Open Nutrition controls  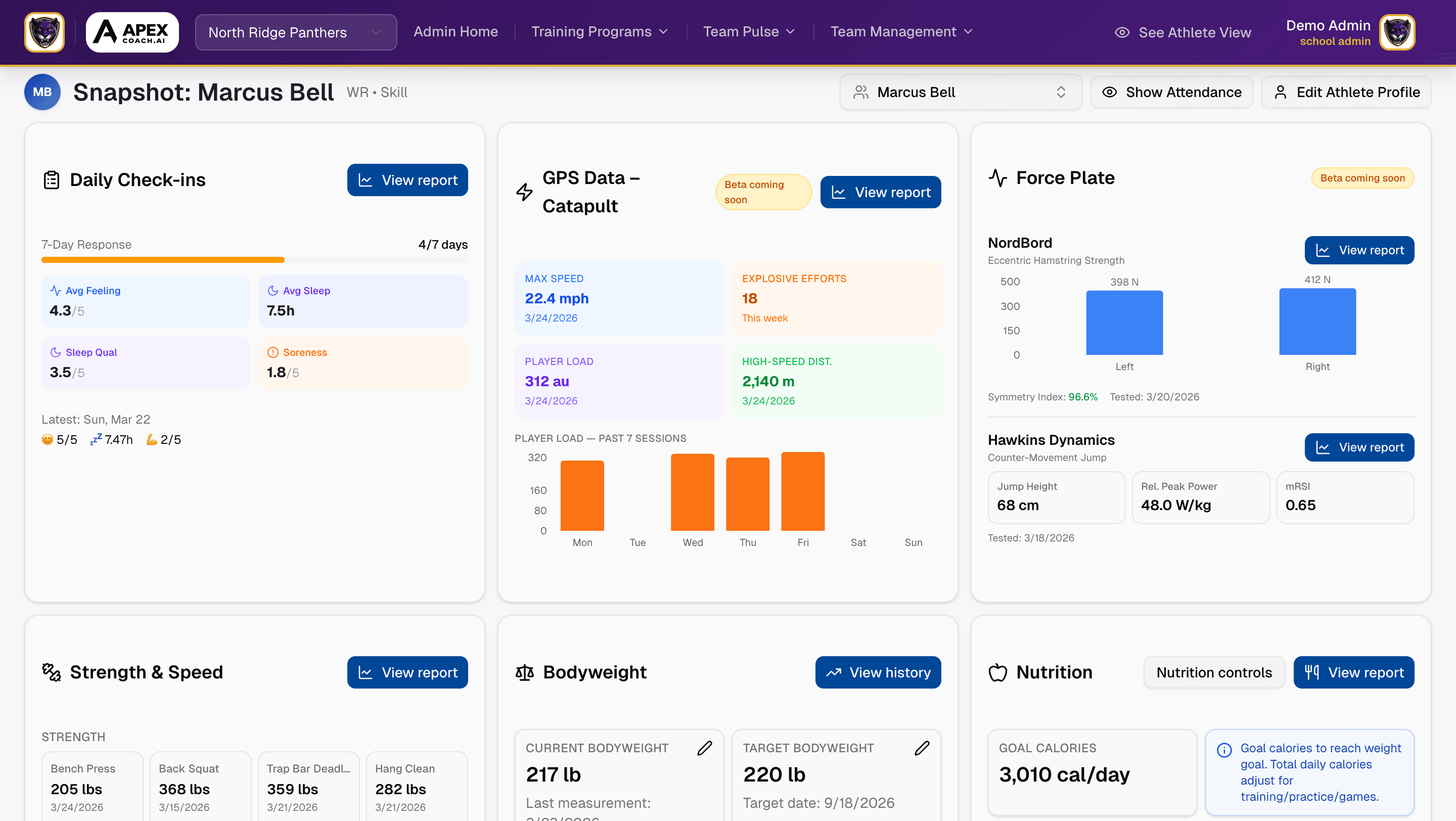[1213, 672]
